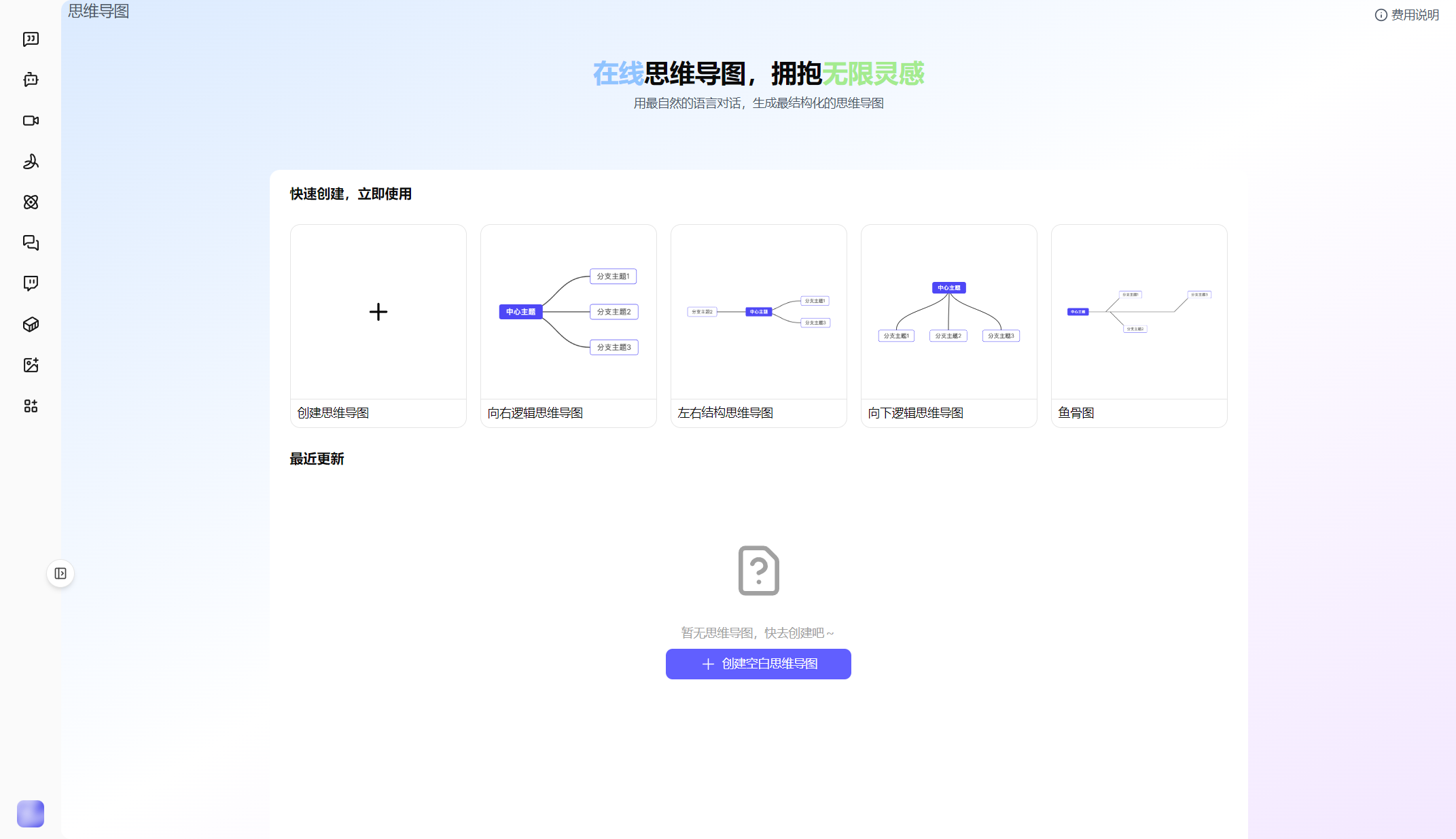1456x839 pixels.
Task: Open the 左右结构思维导图 template
Action: click(758, 326)
